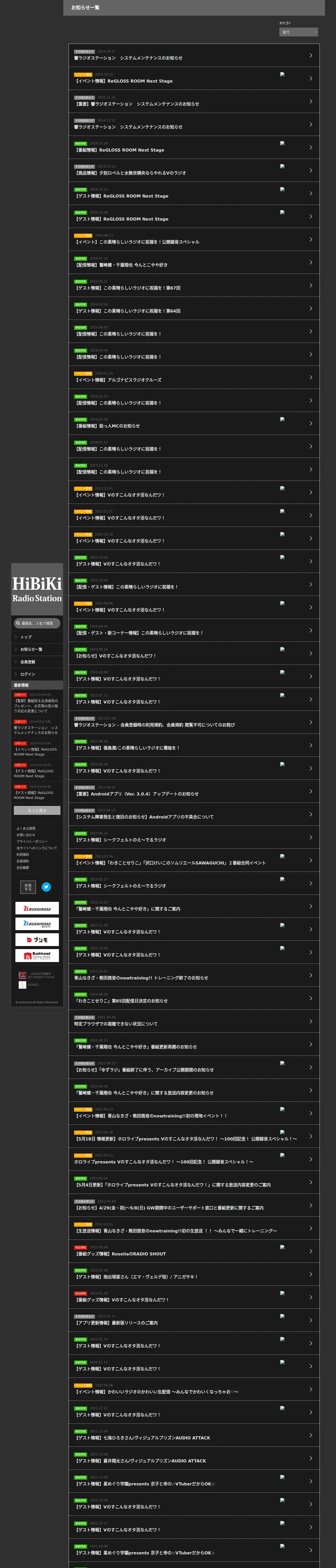Open 七海ひろきさん AUDIO ATTACK announcement

(x=194, y=1435)
